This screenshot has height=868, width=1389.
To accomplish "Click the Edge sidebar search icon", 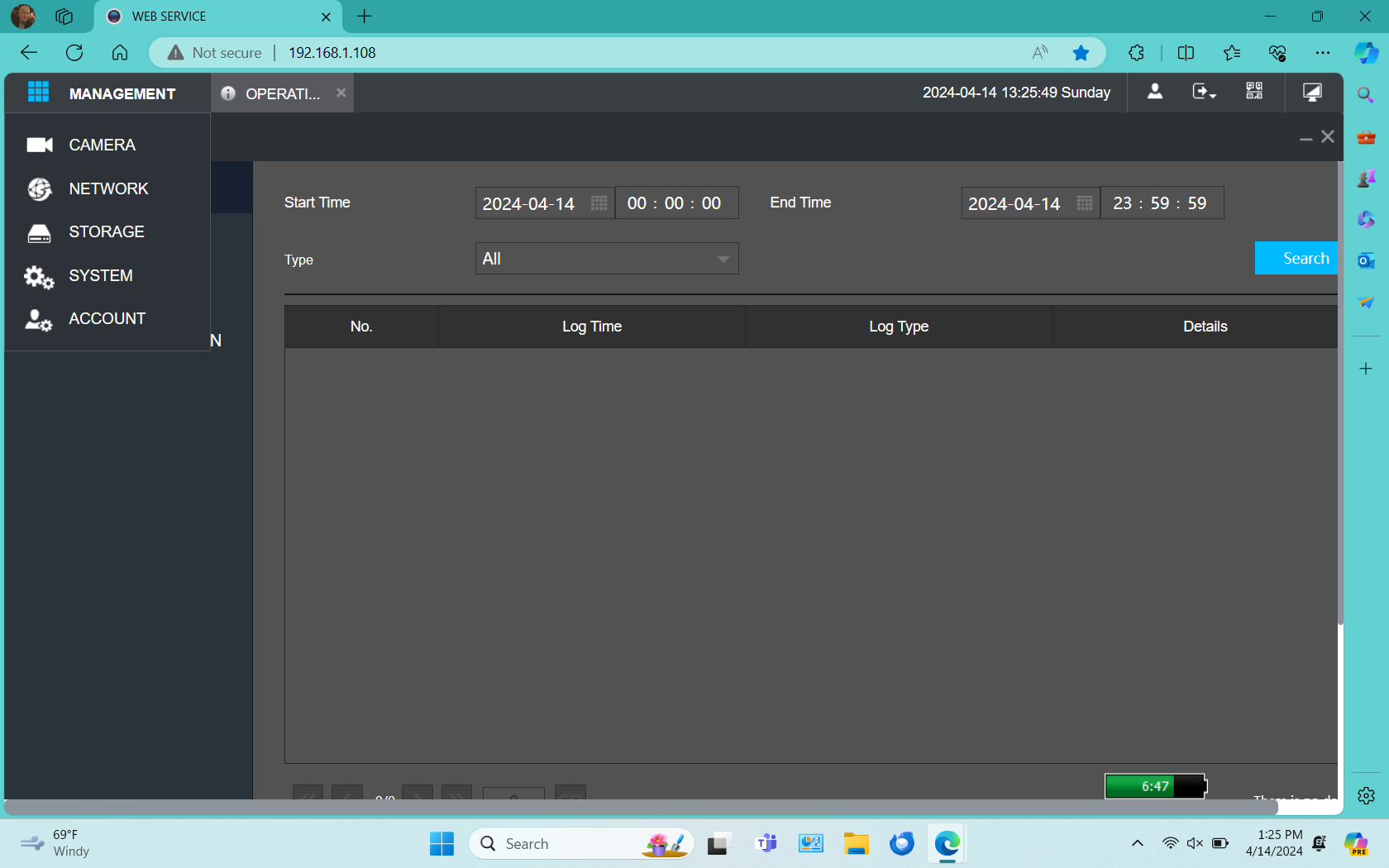I will tap(1366, 95).
